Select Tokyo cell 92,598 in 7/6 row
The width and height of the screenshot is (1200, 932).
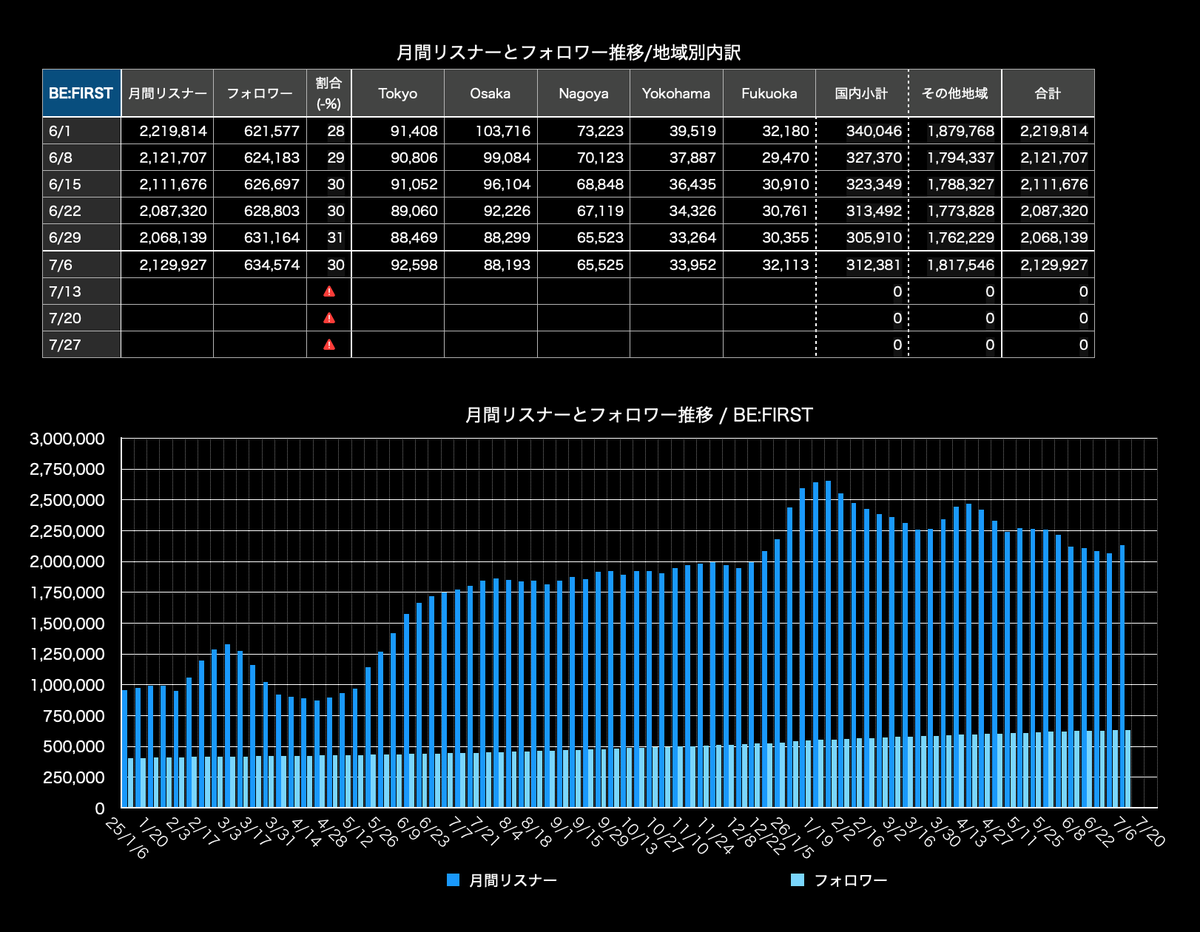pos(398,265)
